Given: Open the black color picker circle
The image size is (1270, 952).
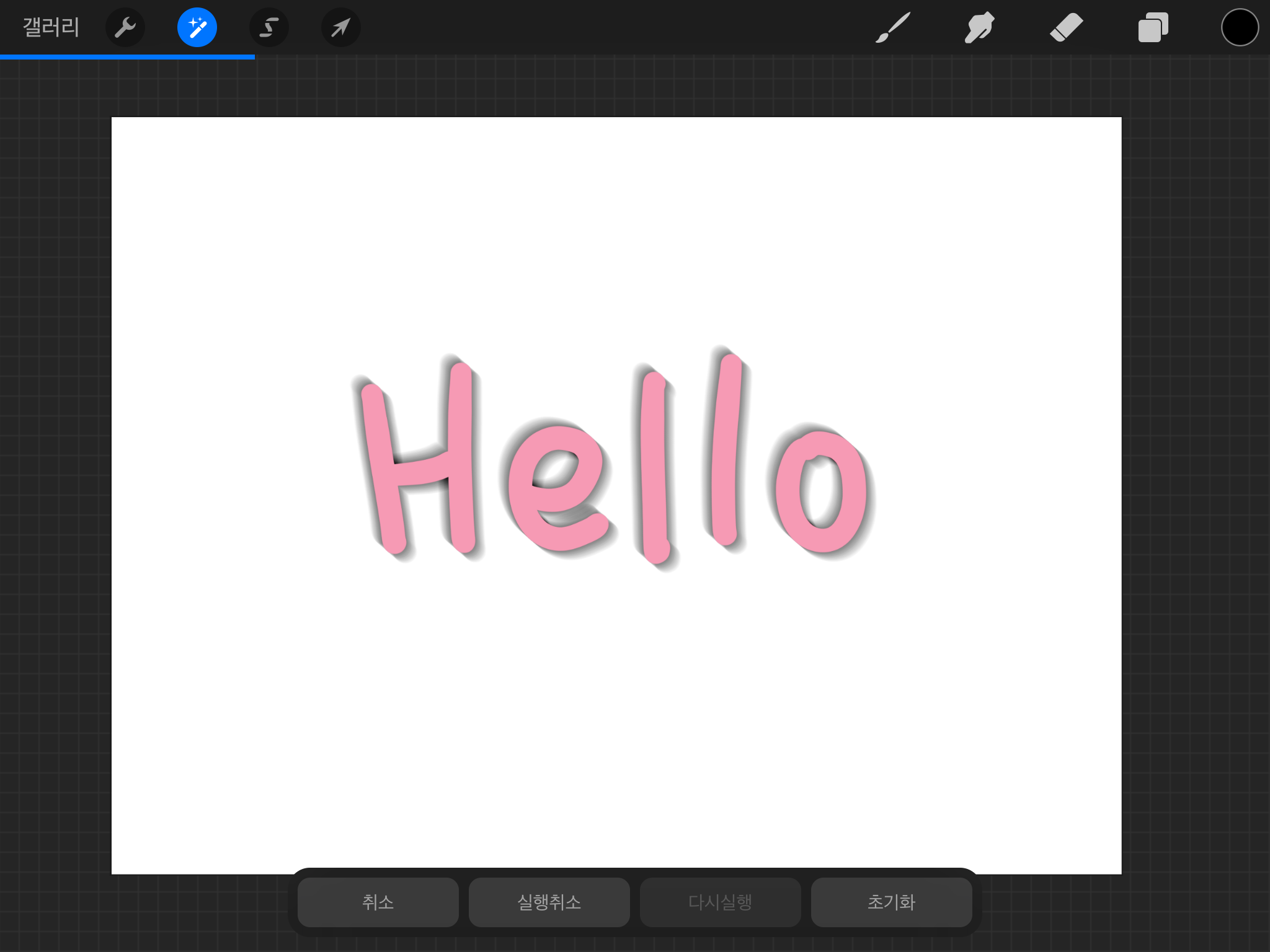Looking at the screenshot, I should tap(1240, 27).
